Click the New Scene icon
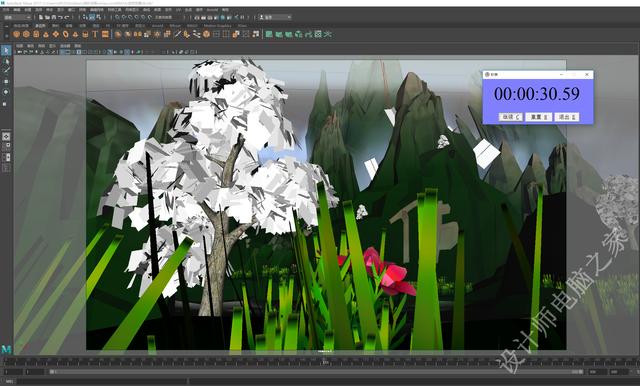640x386 pixels. [x=41, y=17]
